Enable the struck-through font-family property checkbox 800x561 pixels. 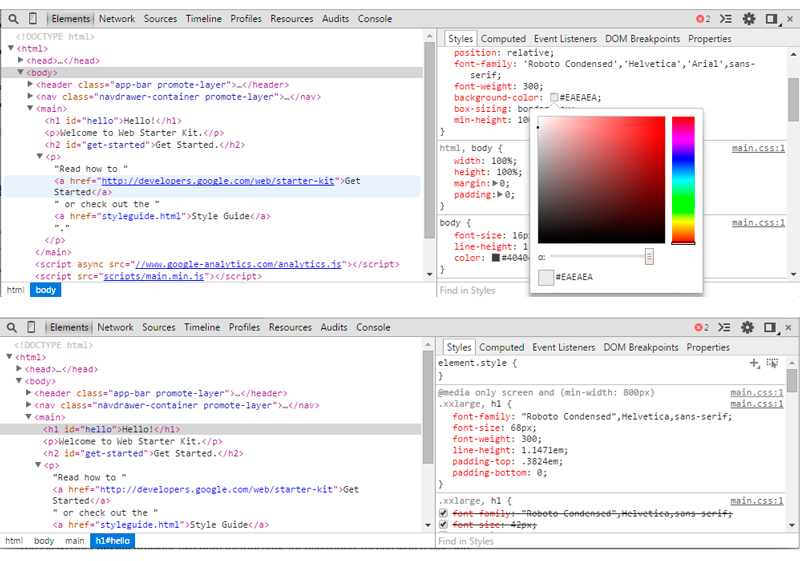444,513
